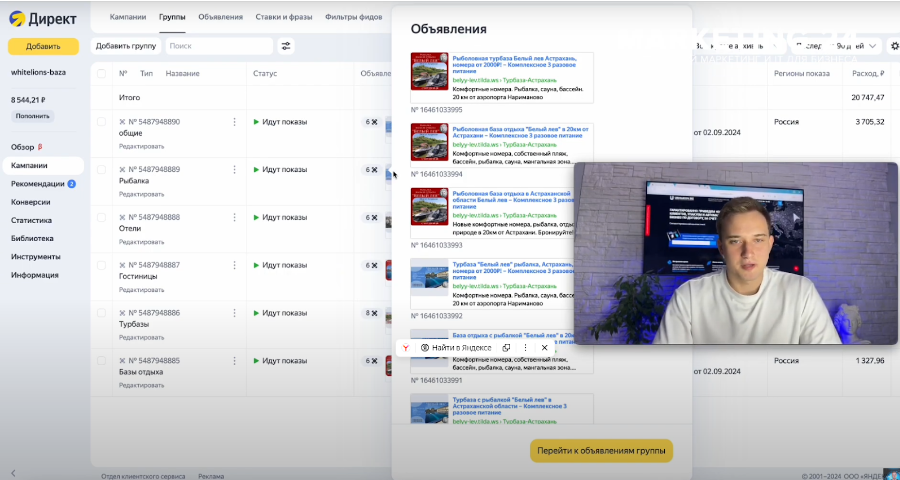Tick the checkbox for group Базы отдыха
Screen dimensions: 900x480
(x=101, y=361)
